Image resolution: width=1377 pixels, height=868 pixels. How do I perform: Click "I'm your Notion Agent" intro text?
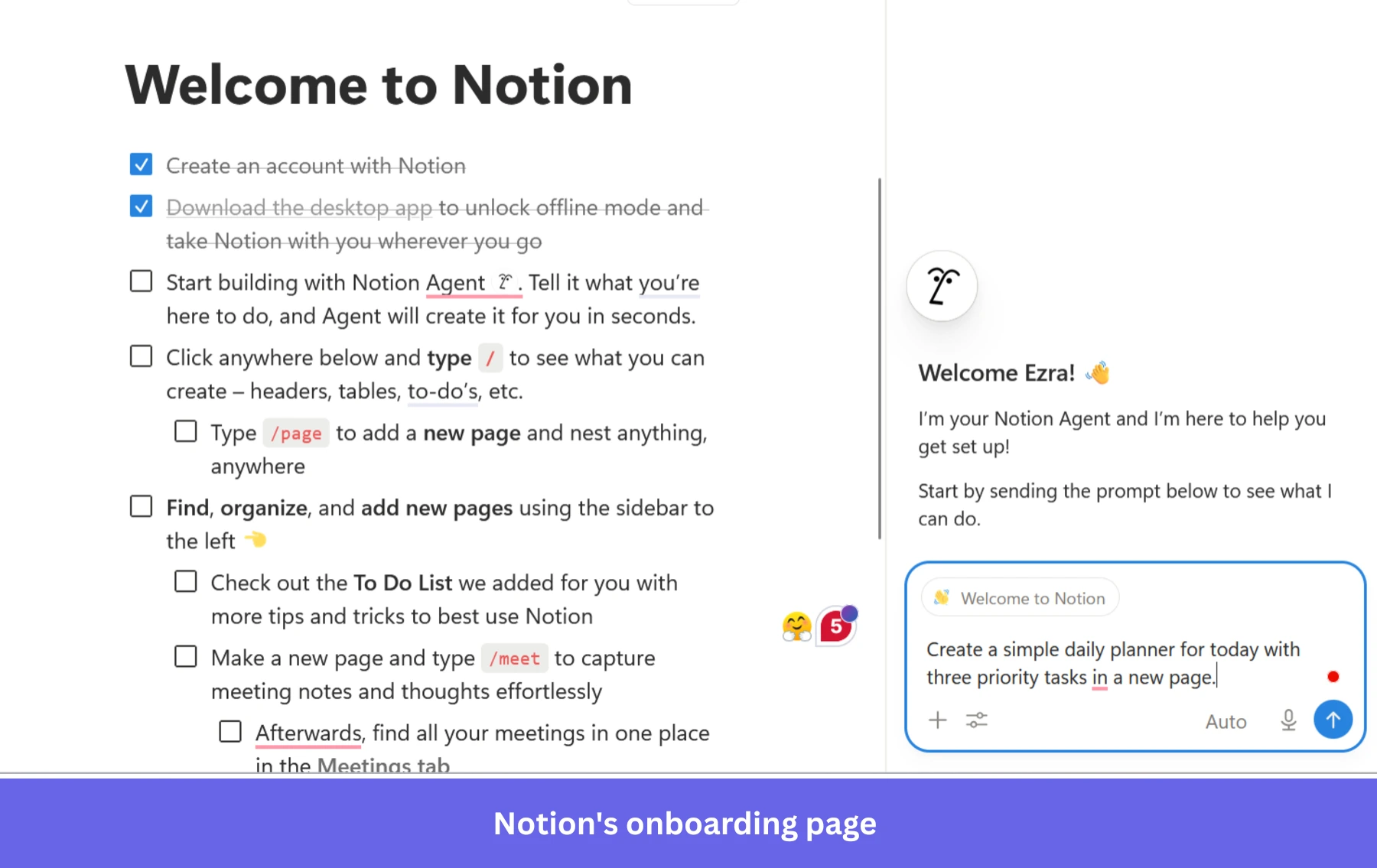click(x=1121, y=432)
